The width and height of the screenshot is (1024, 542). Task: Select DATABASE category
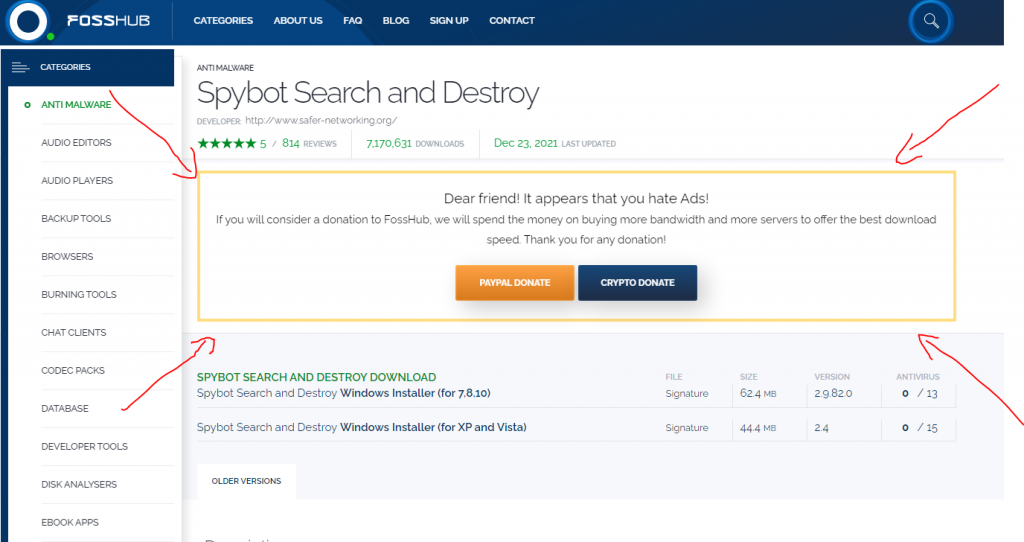pos(65,408)
